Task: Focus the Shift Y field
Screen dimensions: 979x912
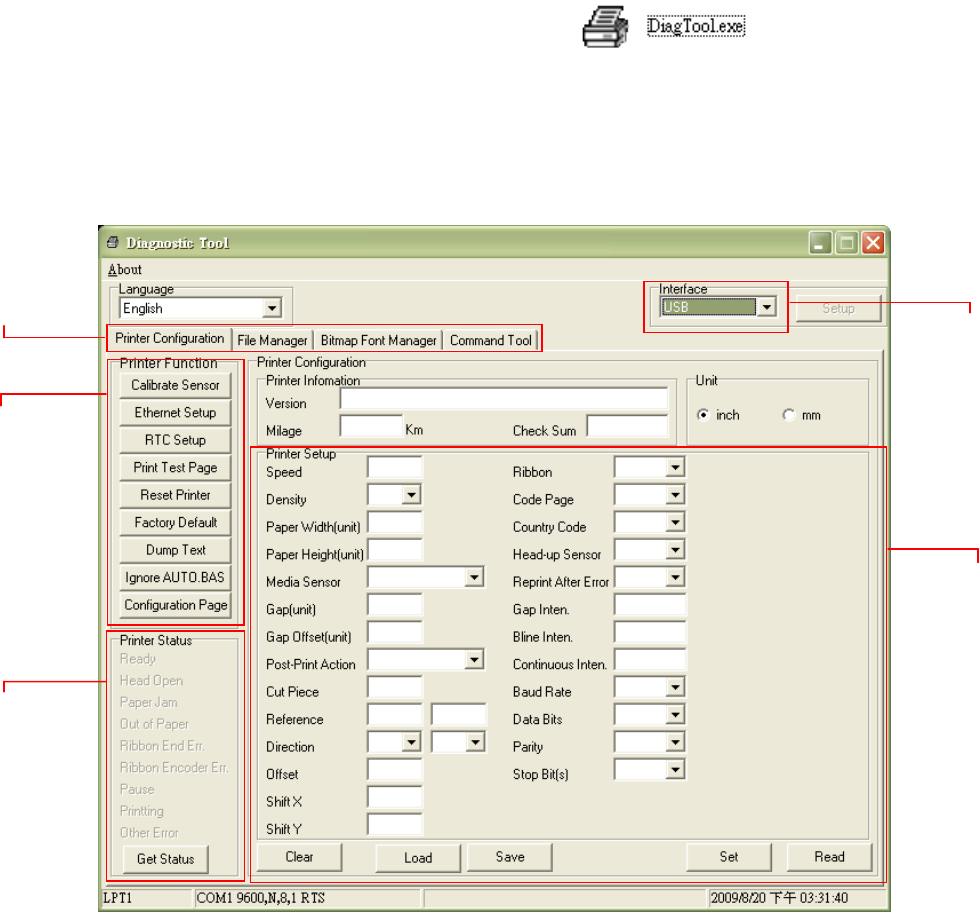Action: click(x=395, y=825)
